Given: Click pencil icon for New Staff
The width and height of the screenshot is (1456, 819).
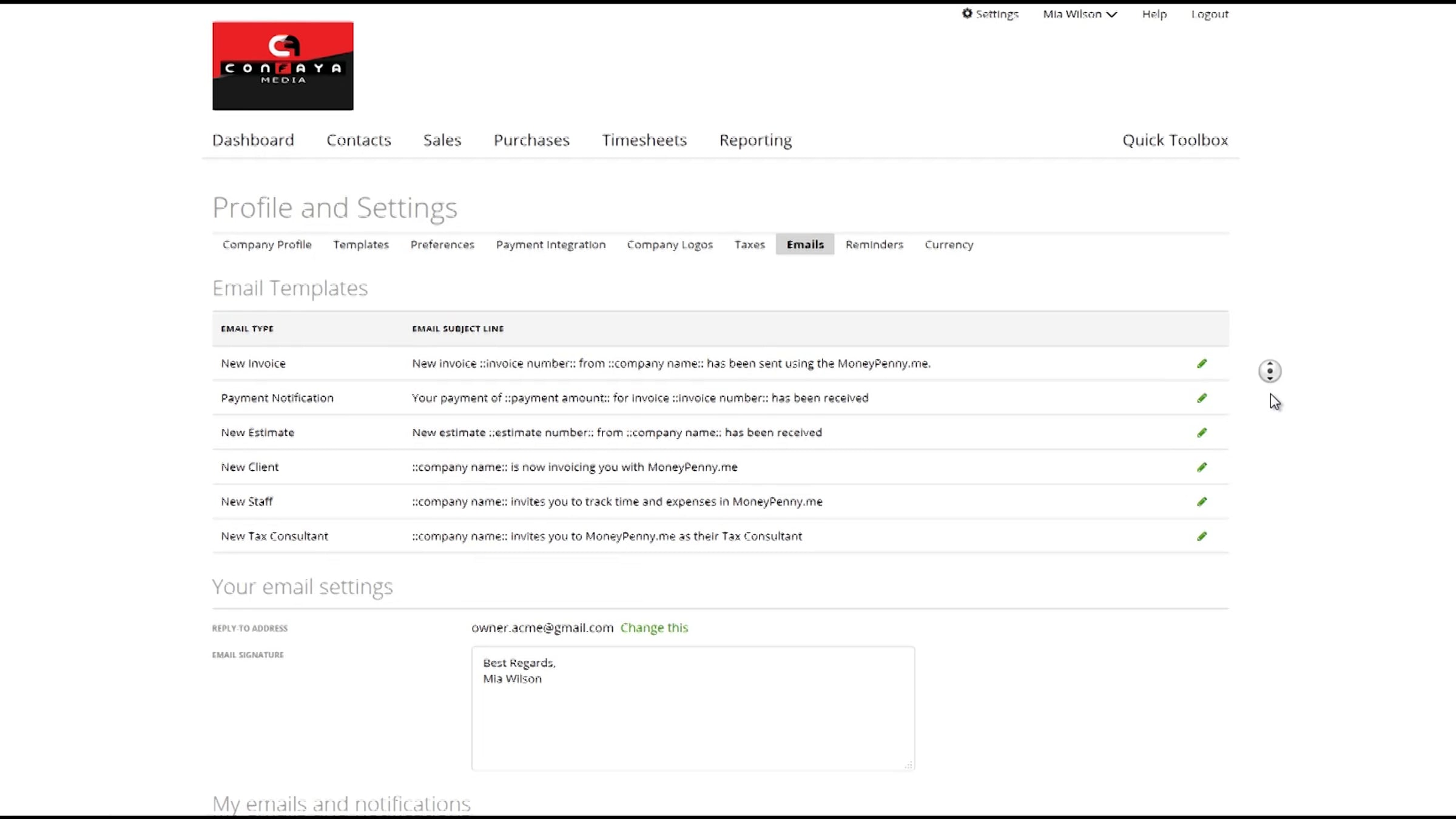Looking at the screenshot, I should [x=1202, y=502].
